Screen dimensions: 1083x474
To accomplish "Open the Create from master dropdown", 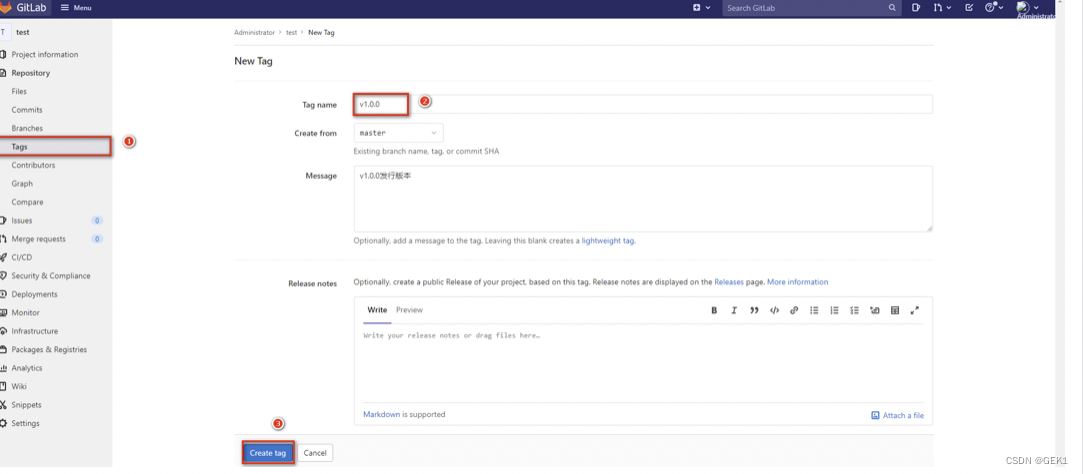I will [x=399, y=133].
